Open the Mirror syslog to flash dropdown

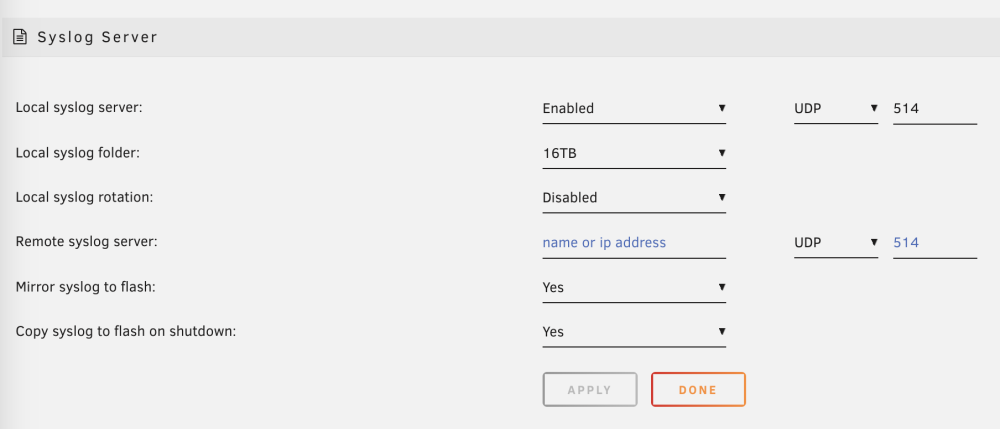(x=634, y=287)
